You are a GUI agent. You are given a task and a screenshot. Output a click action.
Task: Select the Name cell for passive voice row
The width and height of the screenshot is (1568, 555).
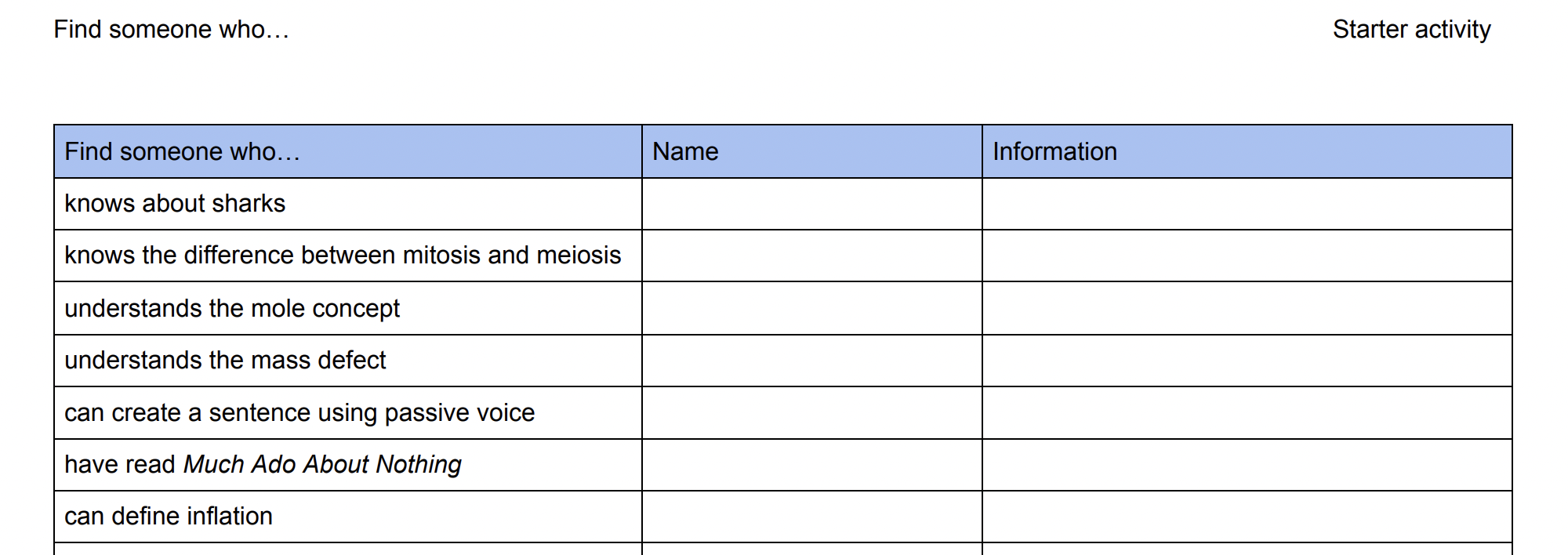point(811,412)
